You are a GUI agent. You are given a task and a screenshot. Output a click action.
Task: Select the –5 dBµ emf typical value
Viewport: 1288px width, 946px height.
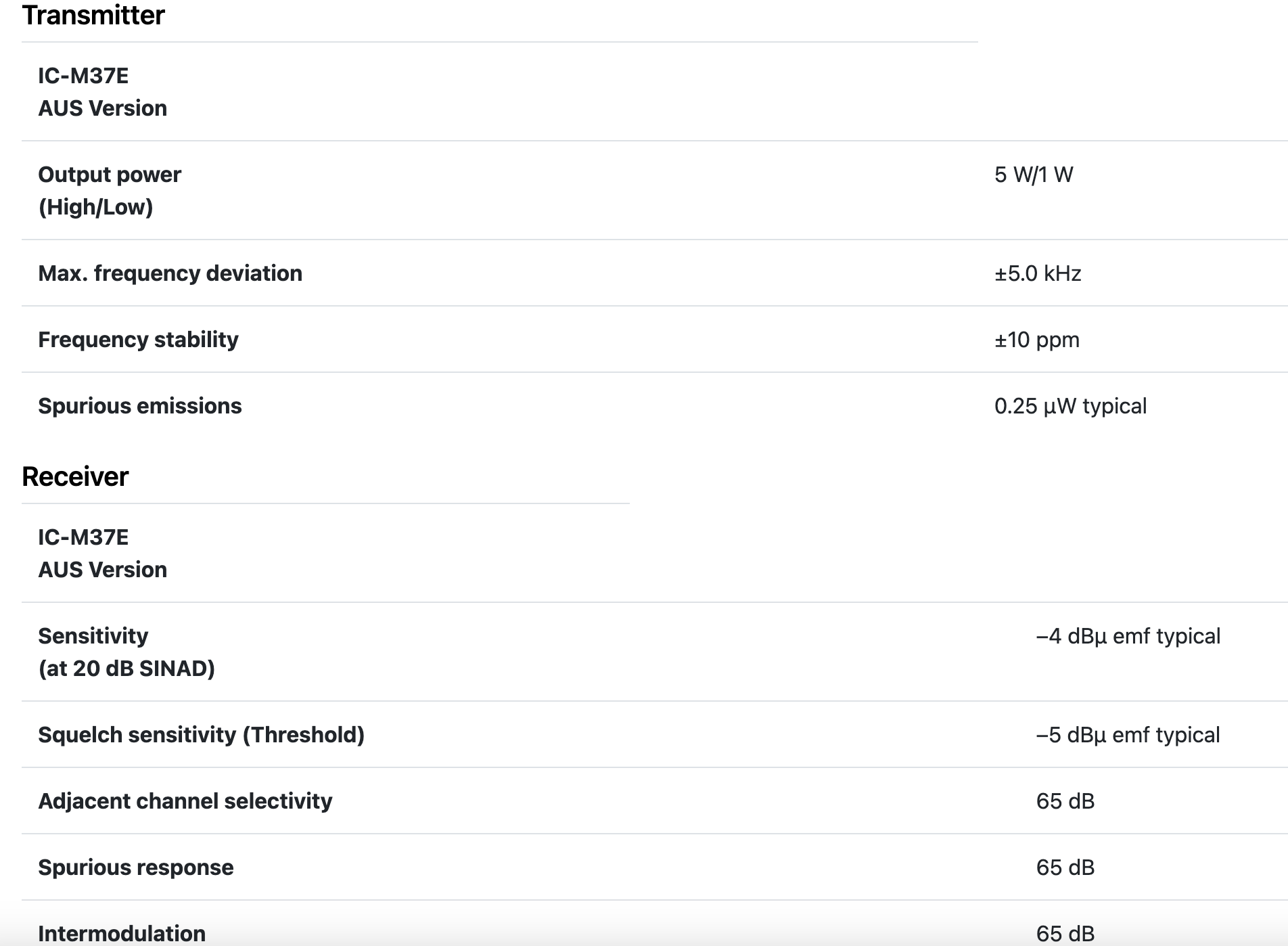[1128, 735]
